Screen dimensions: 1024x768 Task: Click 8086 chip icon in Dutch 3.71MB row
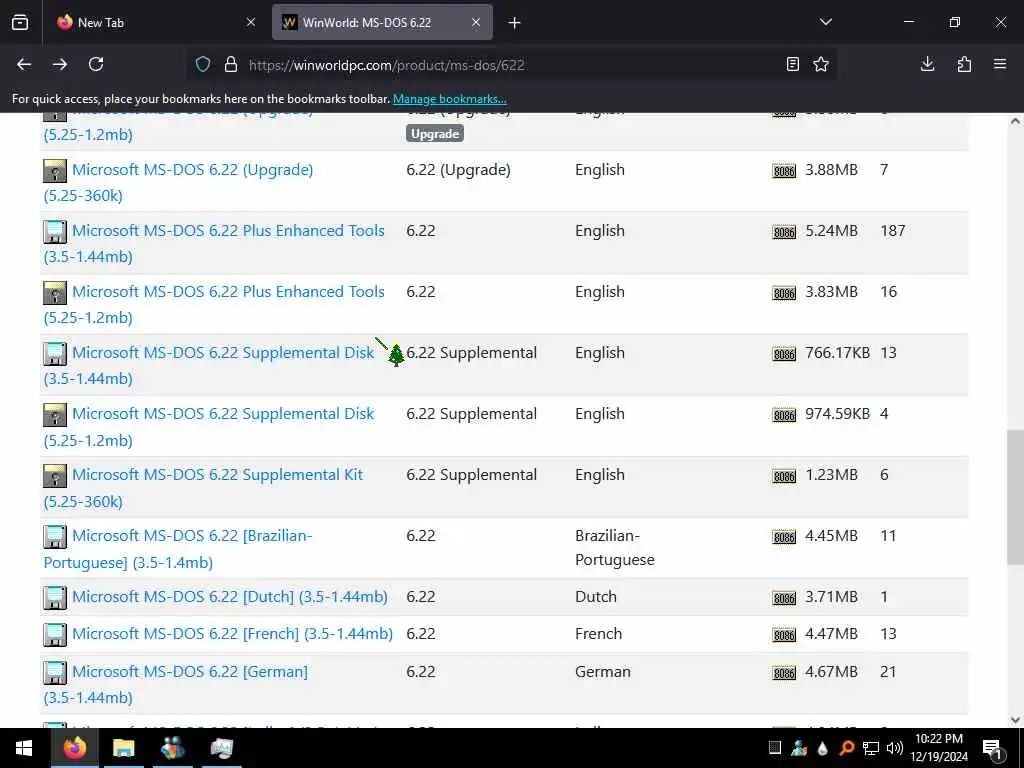784,598
